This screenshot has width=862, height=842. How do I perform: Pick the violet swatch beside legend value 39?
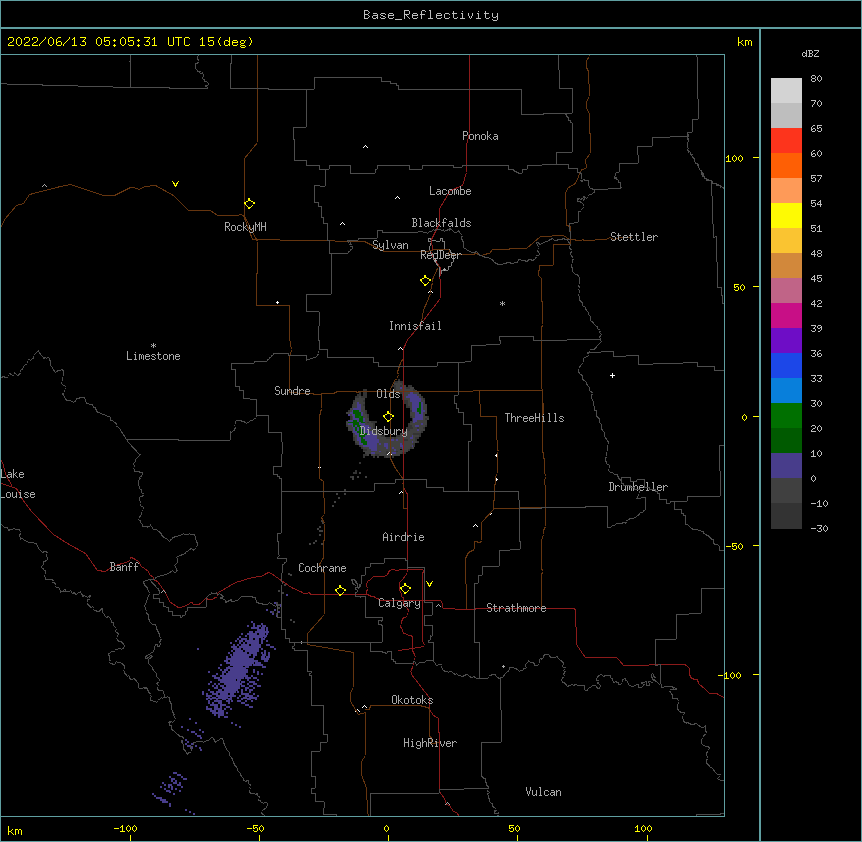coord(786,341)
